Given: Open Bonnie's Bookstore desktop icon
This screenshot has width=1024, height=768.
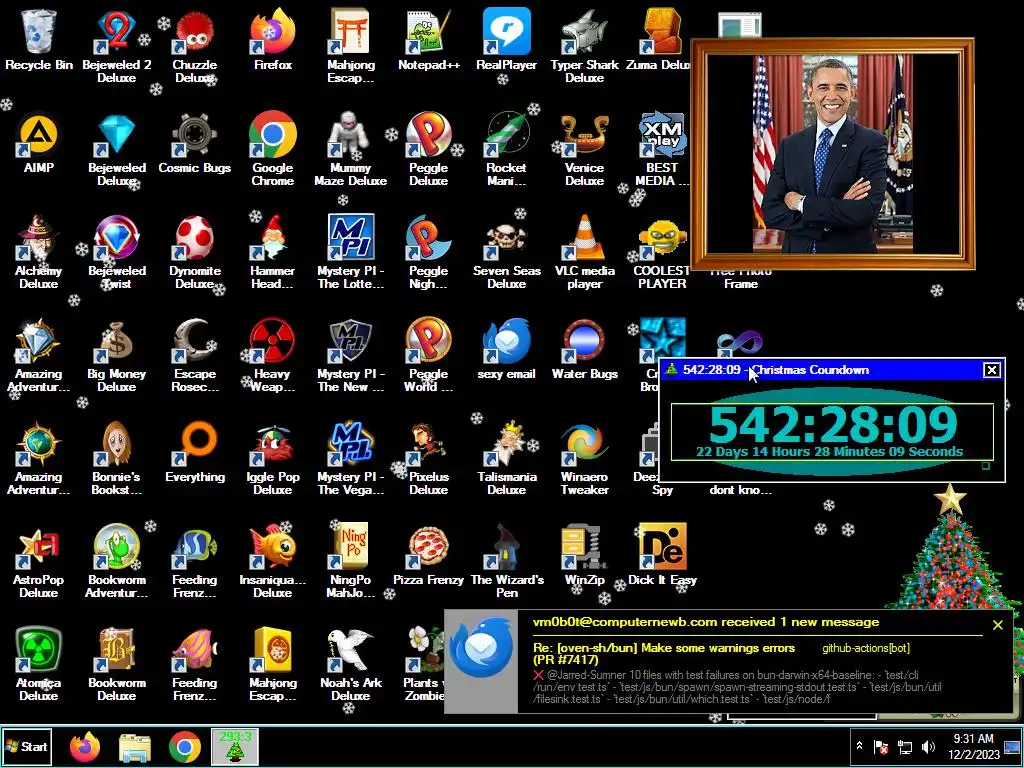Looking at the screenshot, I should [x=117, y=457].
